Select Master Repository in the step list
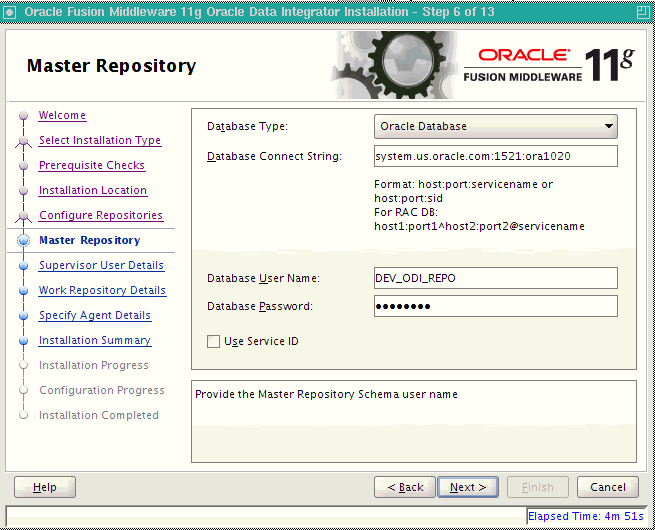This screenshot has height=530, width=655. [x=90, y=240]
